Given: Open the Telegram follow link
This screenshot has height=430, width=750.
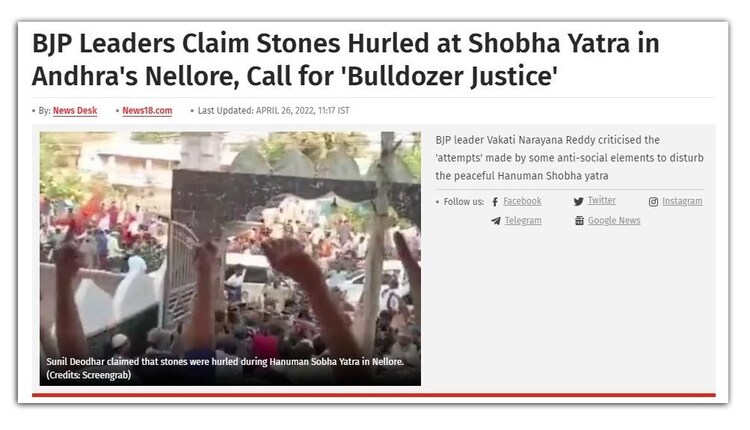Looking at the screenshot, I should [523, 221].
